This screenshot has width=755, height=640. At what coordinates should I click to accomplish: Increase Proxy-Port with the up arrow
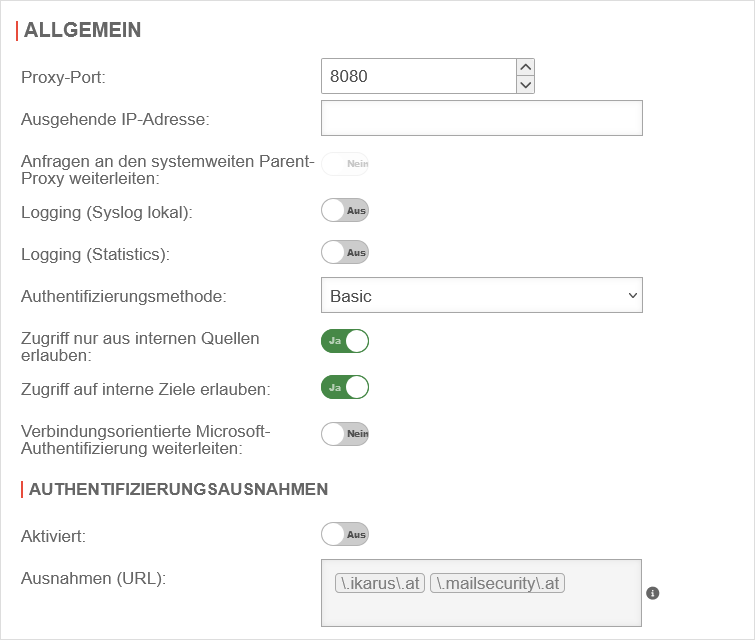526,67
